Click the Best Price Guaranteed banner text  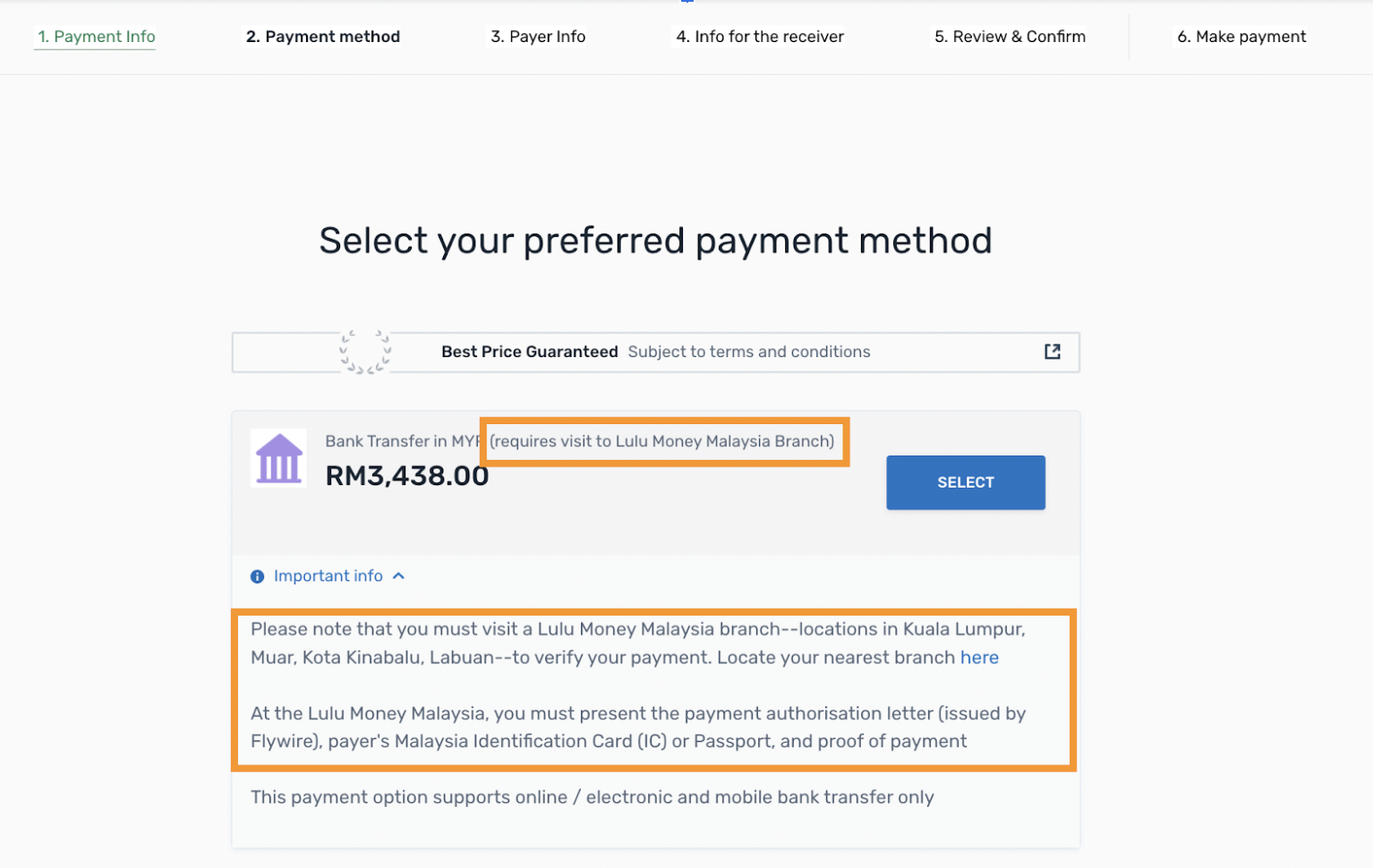click(530, 352)
